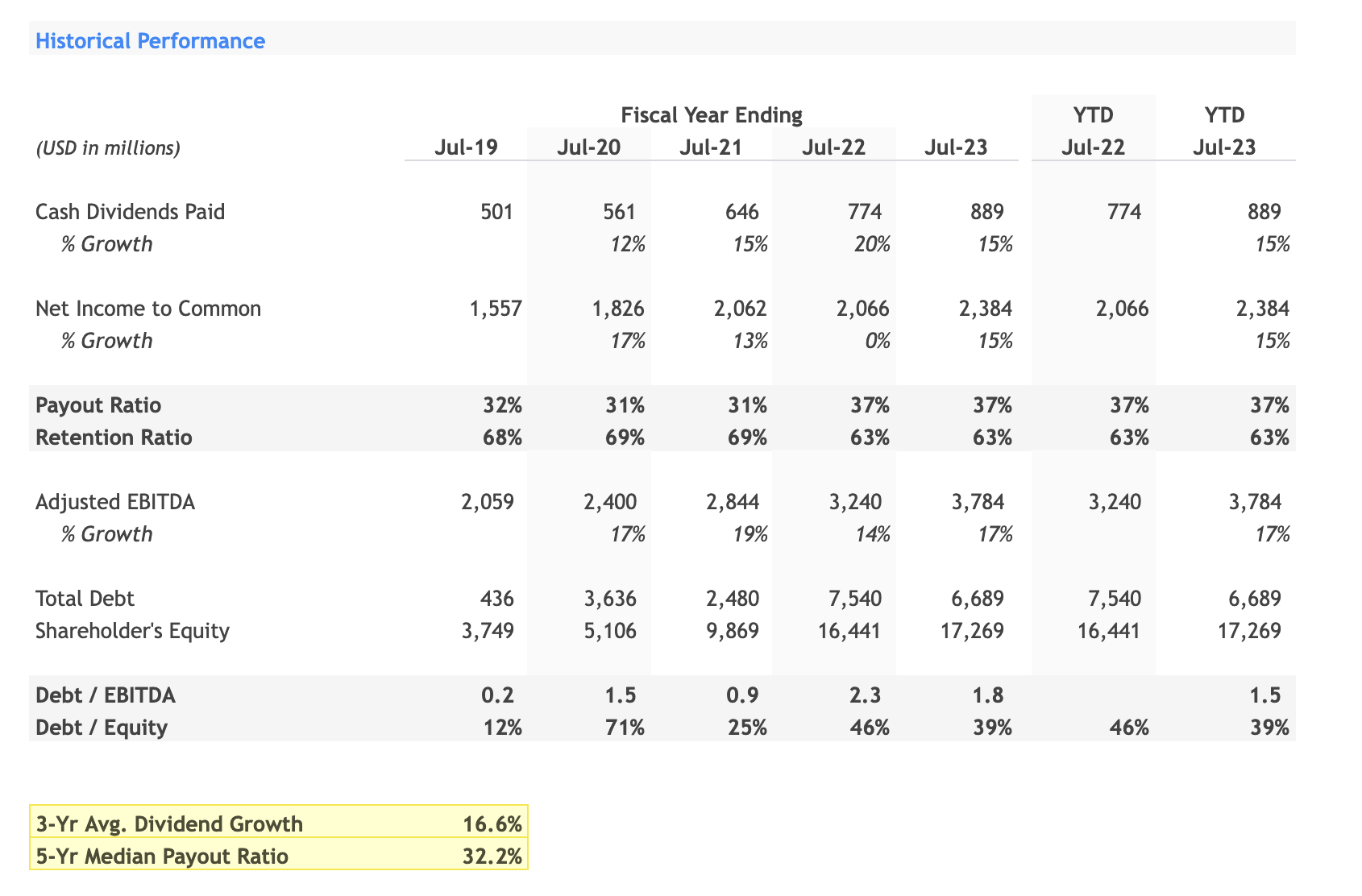Select the Debt / Equity row label

click(x=101, y=727)
